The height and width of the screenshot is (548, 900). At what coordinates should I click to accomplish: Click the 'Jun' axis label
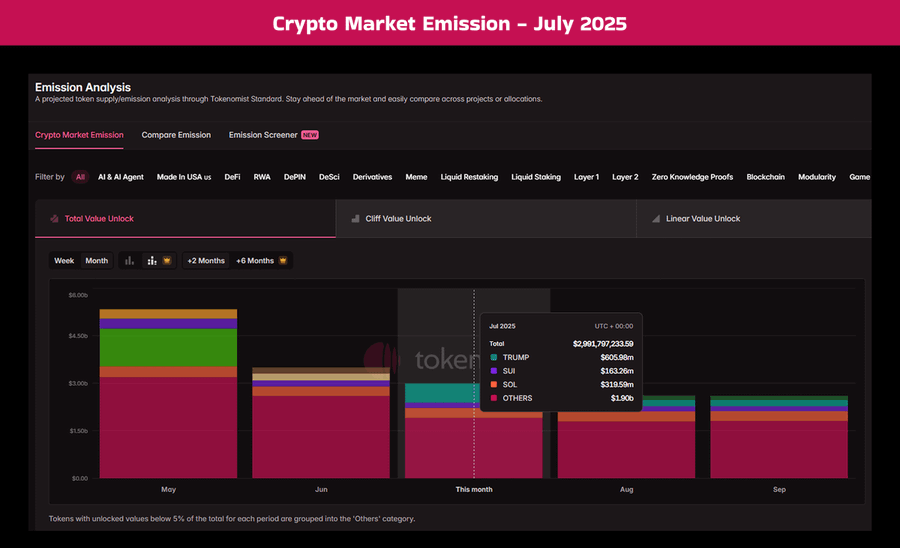click(321, 489)
